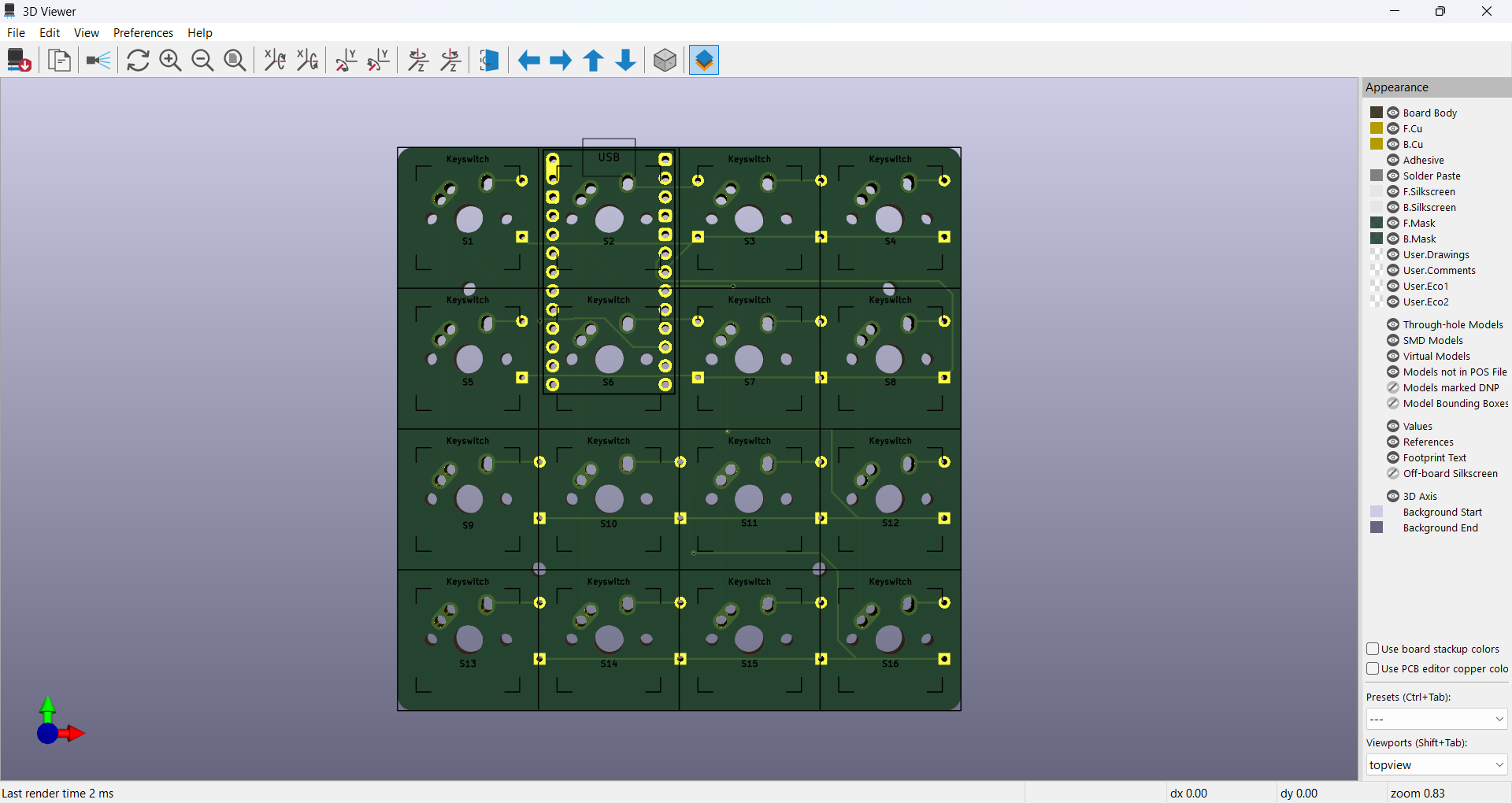Screen dimensions: 1512x803
Task: Click the Solder Paste color swatch
Action: (1377, 176)
